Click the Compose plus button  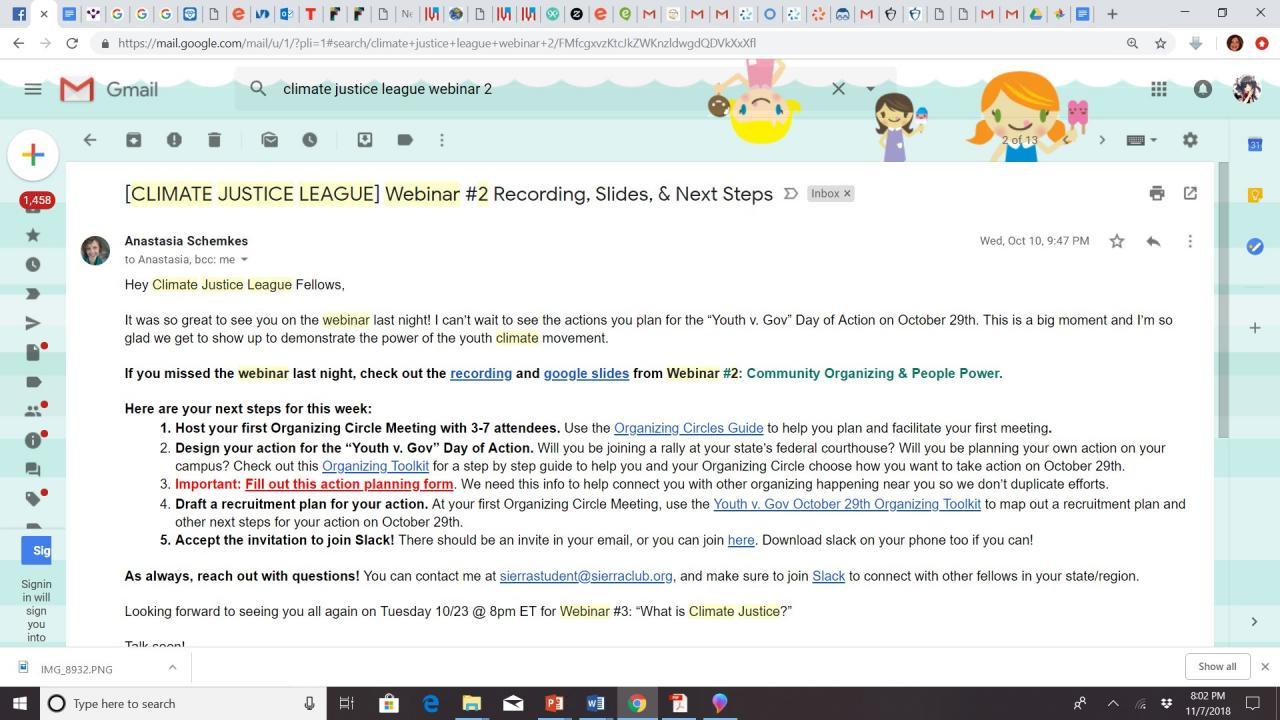tap(33, 154)
